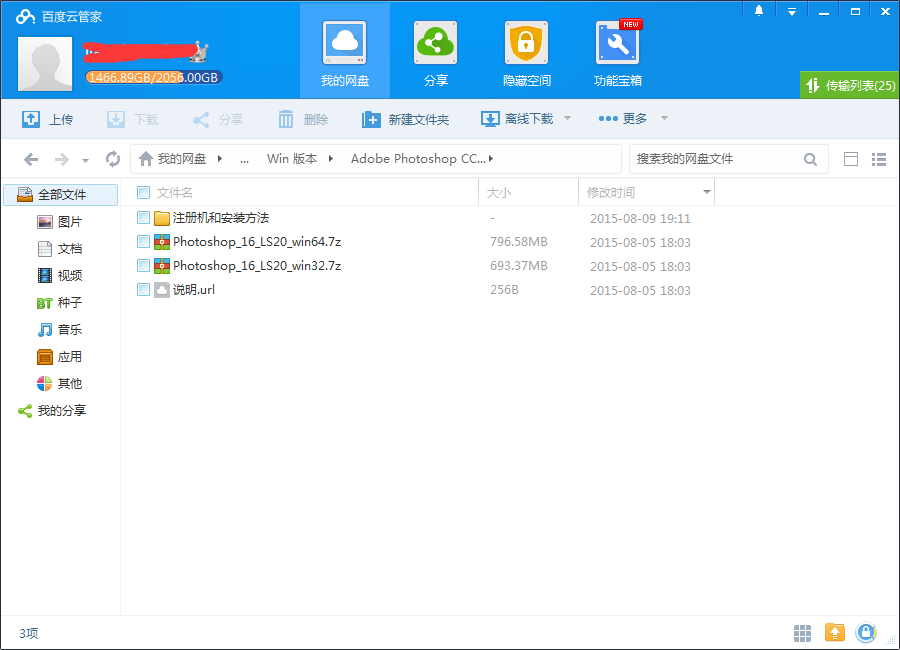Image resolution: width=900 pixels, height=650 pixels.
Task: Click the search magnifier icon
Action: (810, 159)
